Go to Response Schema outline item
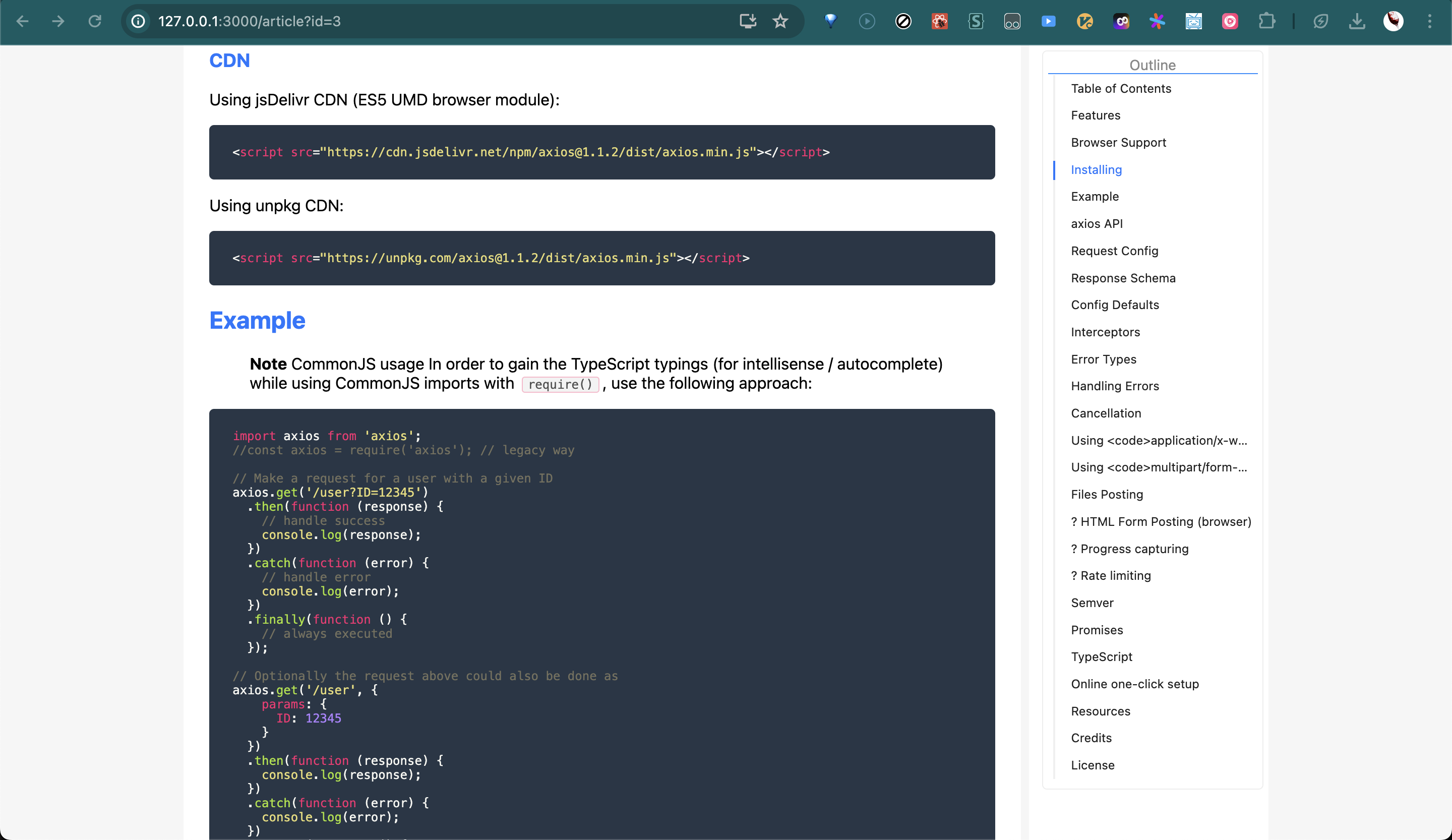This screenshot has width=1452, height=840. click(x=1123, y=278)
